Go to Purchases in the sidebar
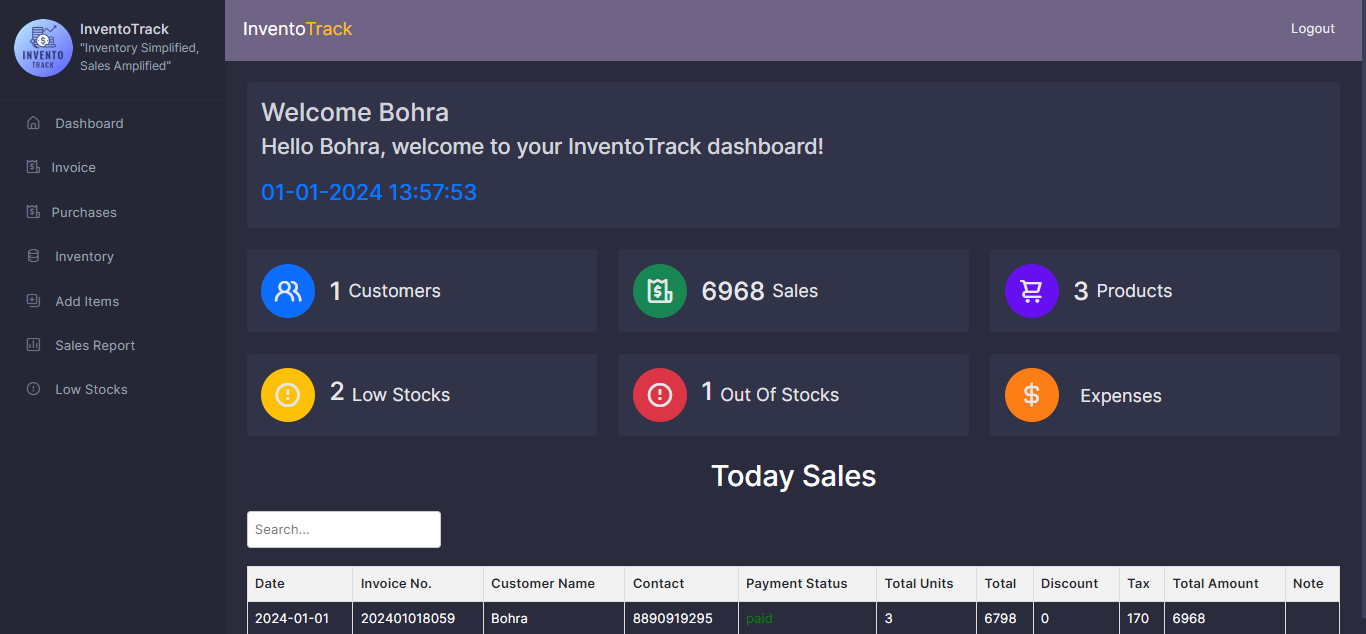Viewport: 1366px width, 634px height. point(84,212)
